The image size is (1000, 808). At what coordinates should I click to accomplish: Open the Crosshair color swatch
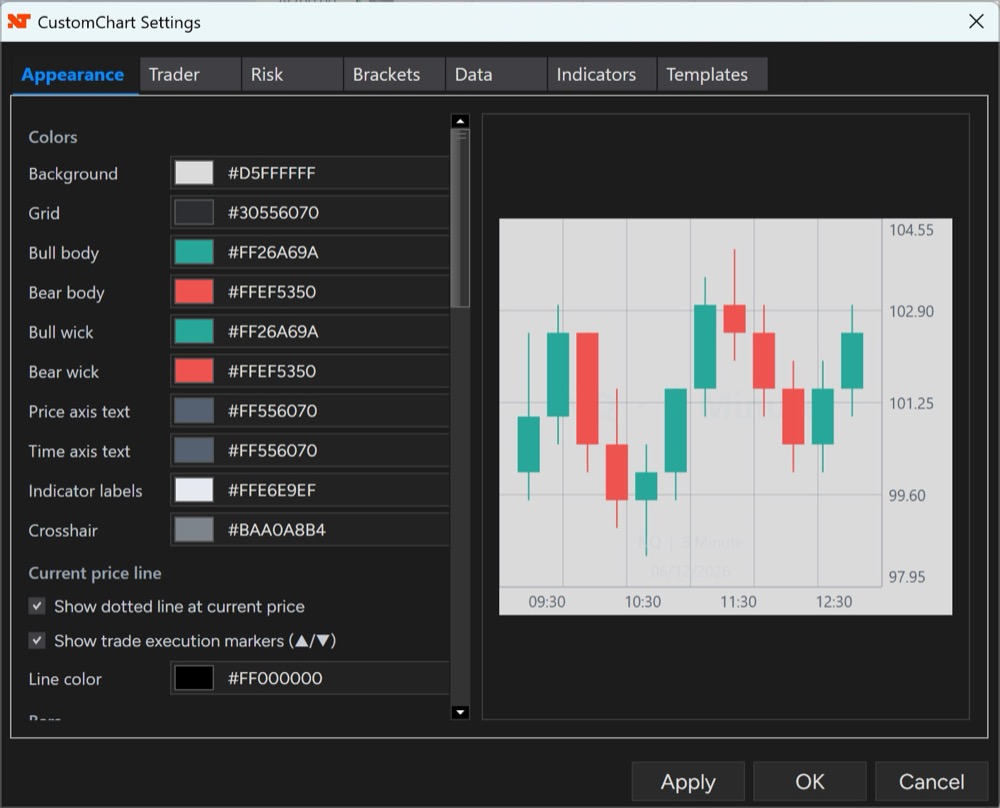pyautogui.click(x=194, y=529)
